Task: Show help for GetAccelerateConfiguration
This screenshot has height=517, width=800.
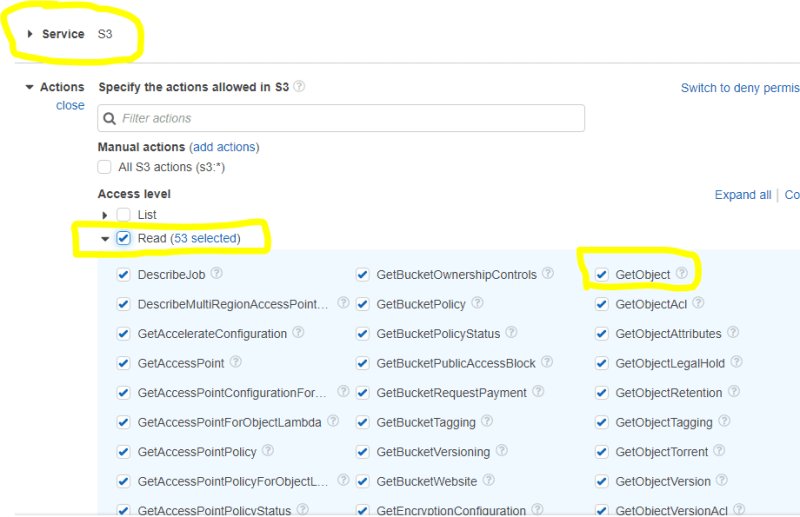Action: pos(298,332)
